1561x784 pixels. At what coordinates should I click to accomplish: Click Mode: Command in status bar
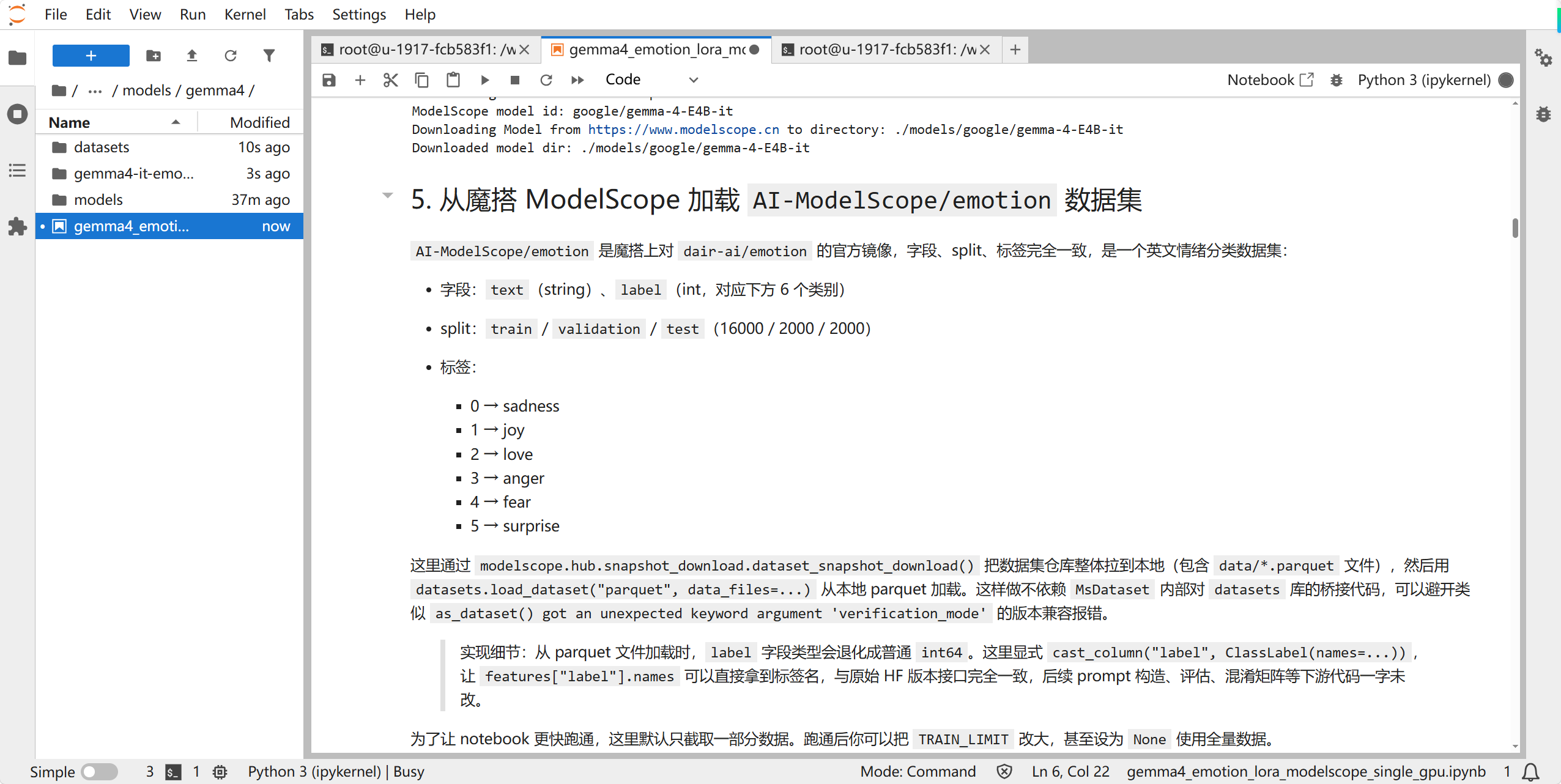[x=918, y=772]
